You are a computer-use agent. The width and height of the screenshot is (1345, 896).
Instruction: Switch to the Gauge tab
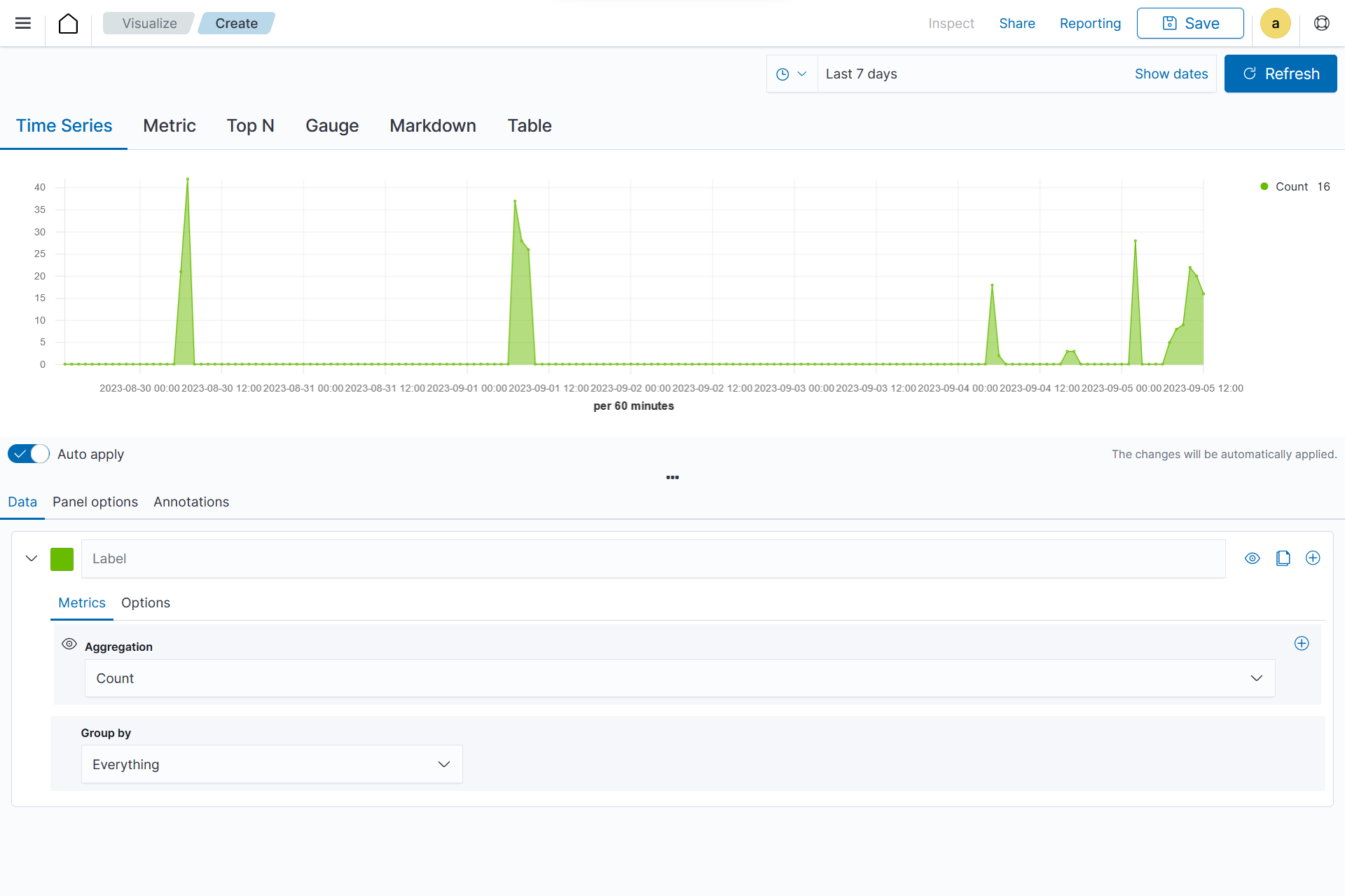pyautogui.click(x=332, y=125)
